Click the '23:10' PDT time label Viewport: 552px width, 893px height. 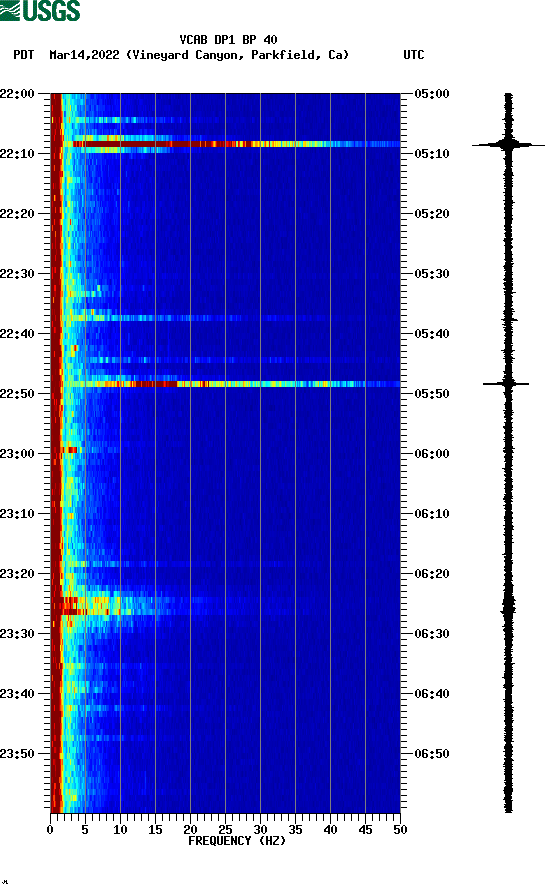pos(18,513)
